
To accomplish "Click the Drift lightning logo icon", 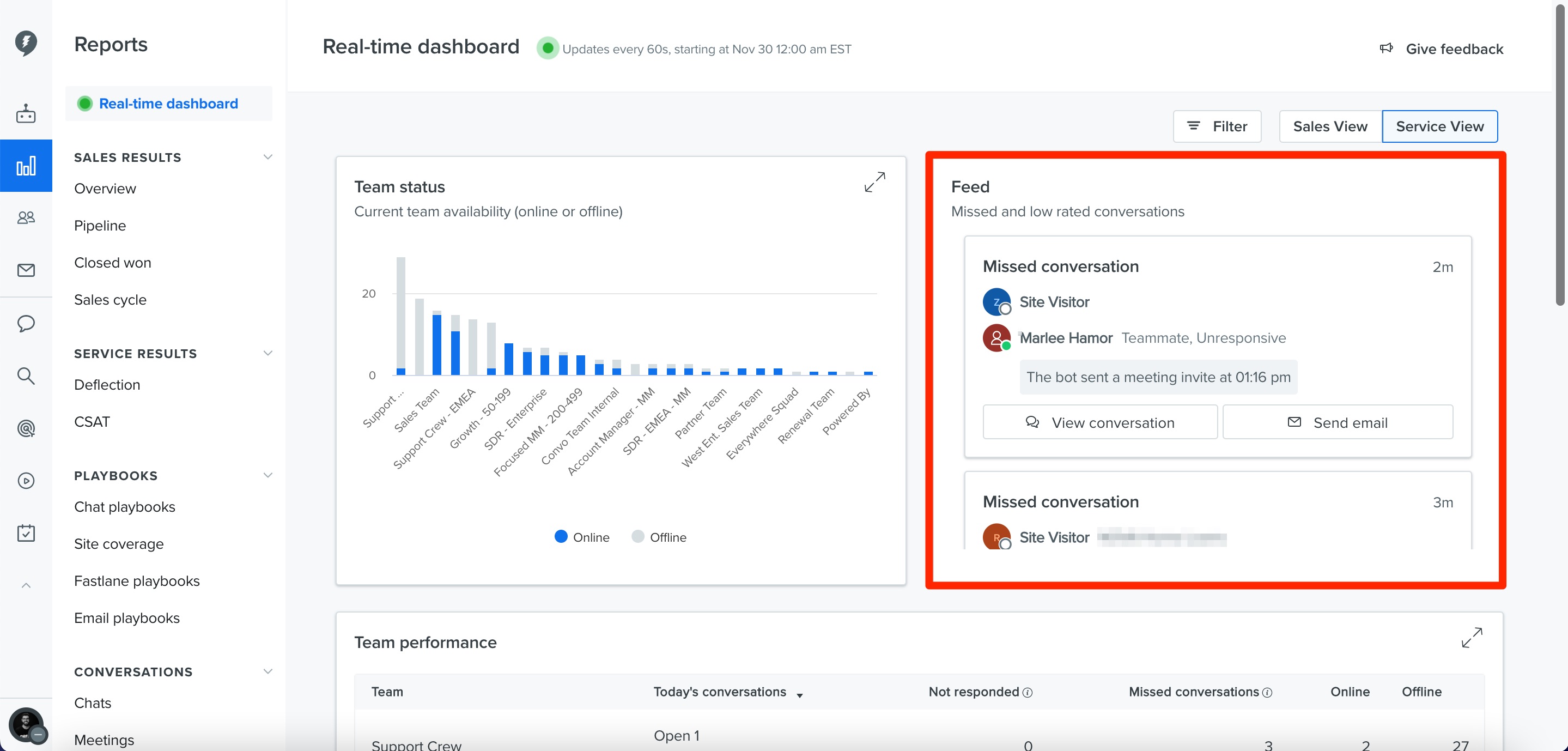I will (x=26, y=43).
